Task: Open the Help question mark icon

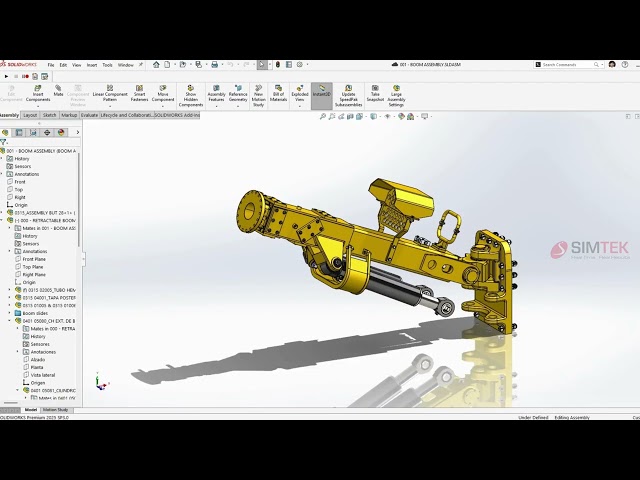Action: [624, 64]
